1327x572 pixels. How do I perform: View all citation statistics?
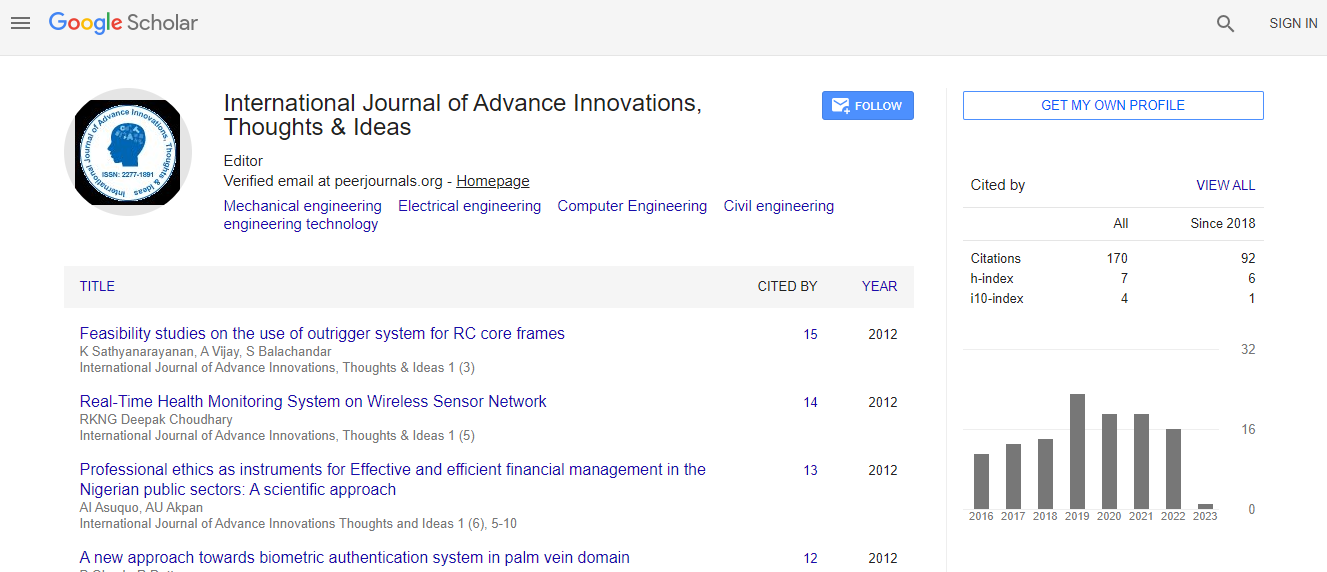point(1225,185)
